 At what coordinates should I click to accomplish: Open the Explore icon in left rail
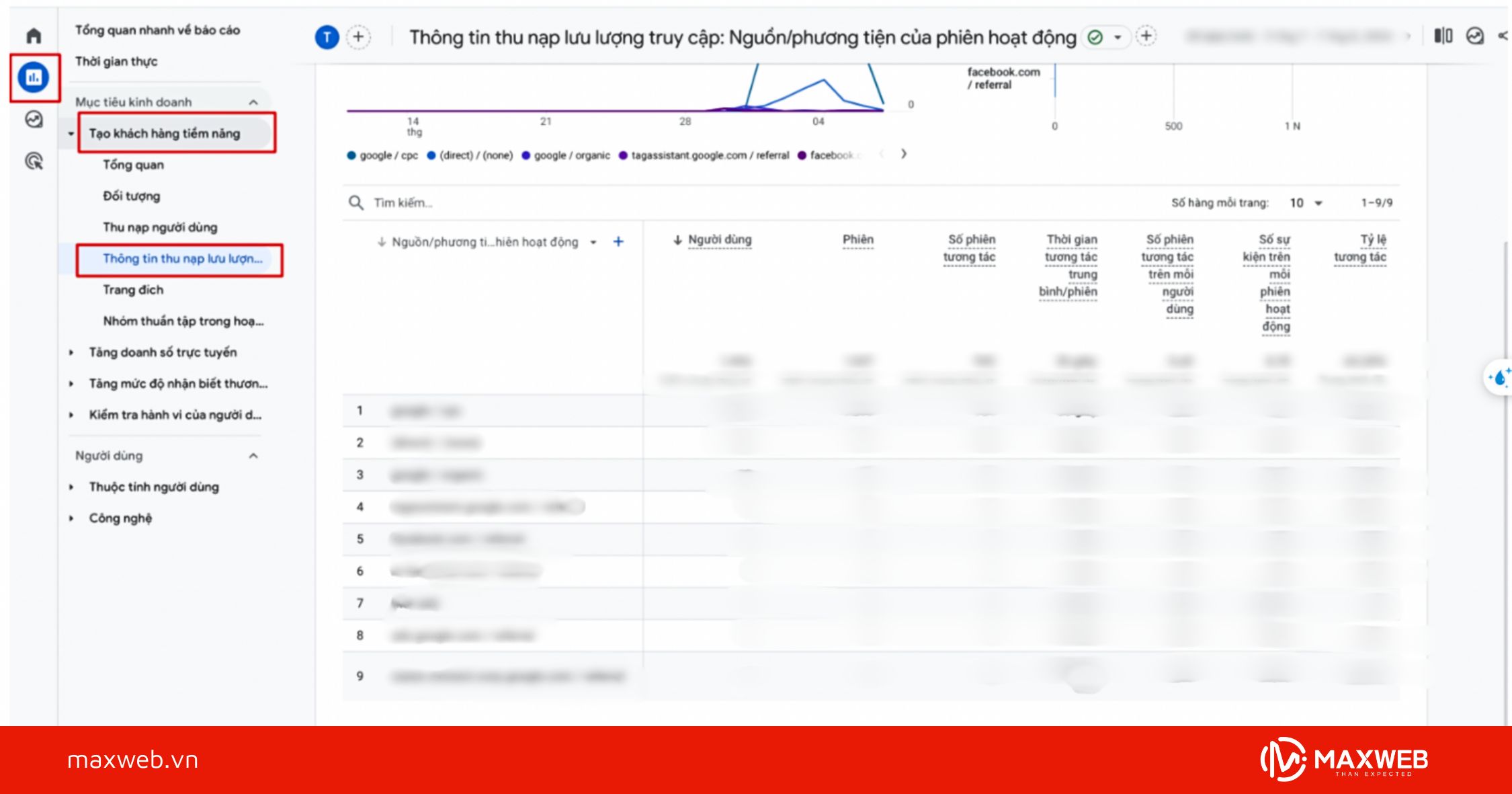[34, 120]
